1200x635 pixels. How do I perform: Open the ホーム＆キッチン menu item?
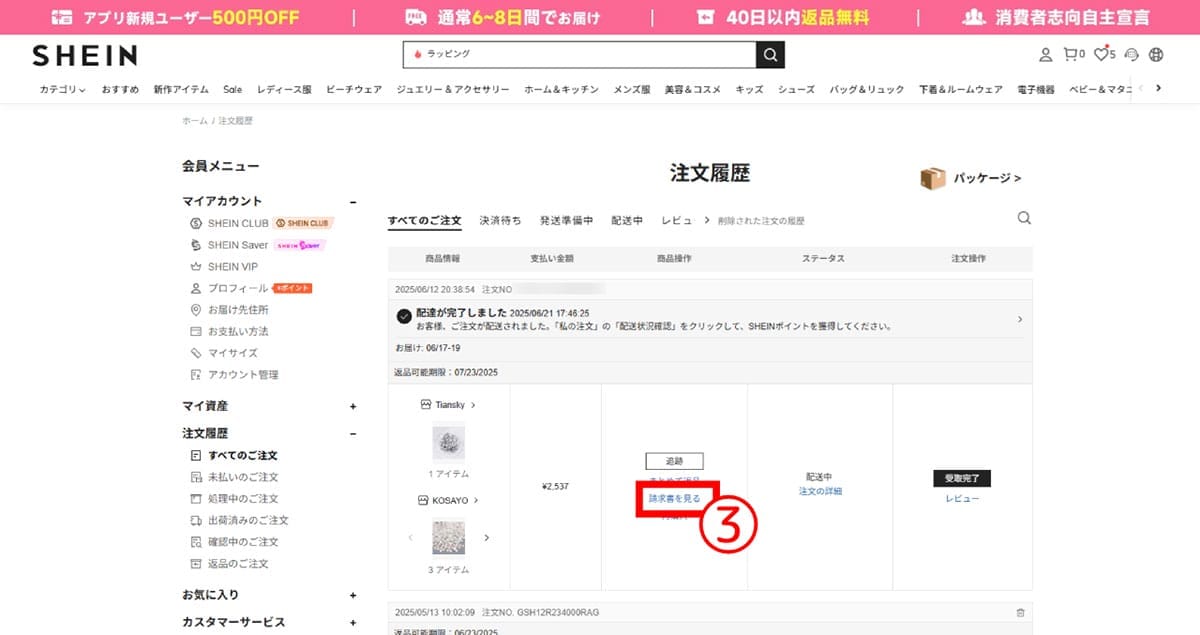coord(561,89)
